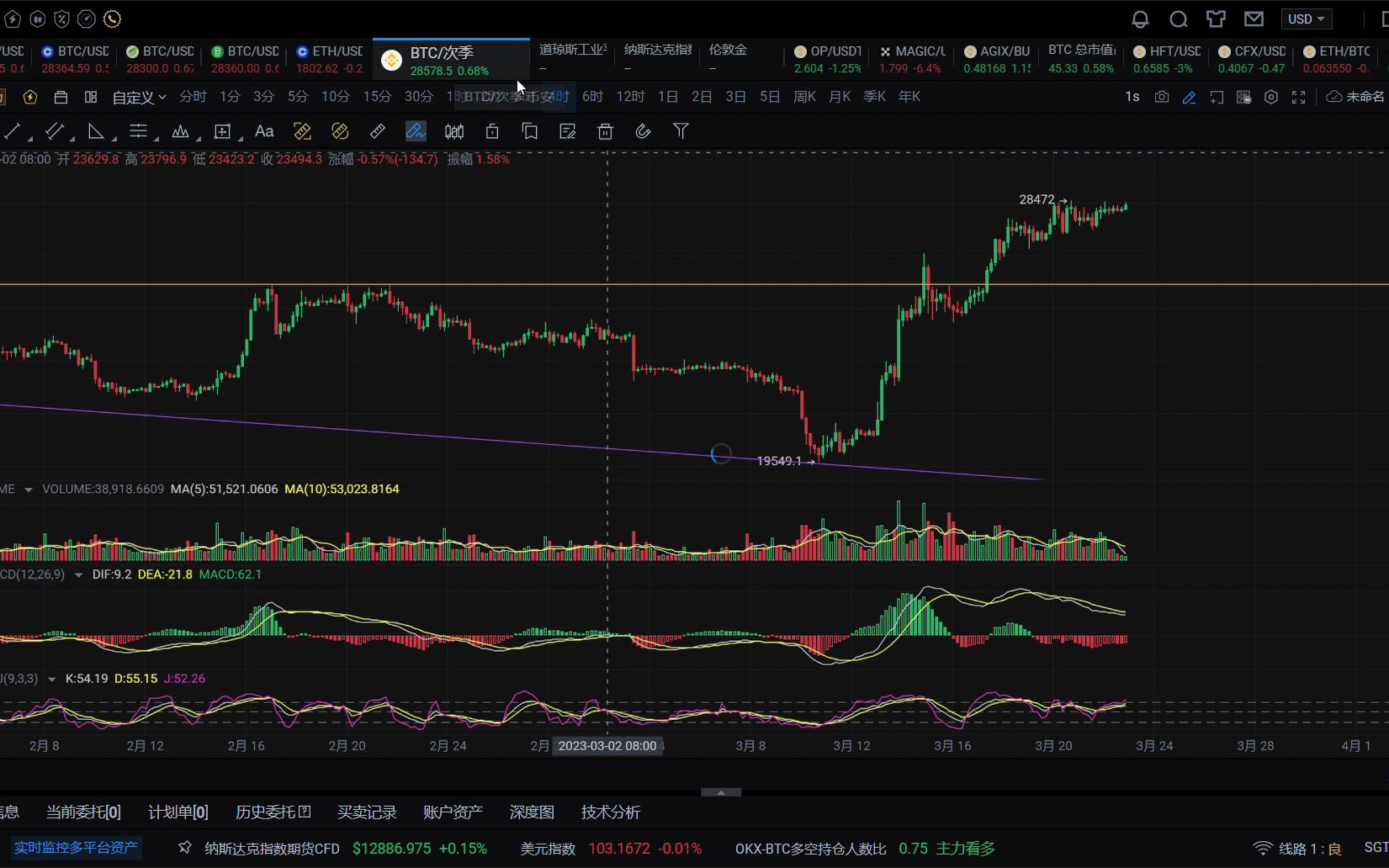Expand the MACD(12,26,9) indicator dropdown arrow
This screenshot has height=868, width=1389.
(78, 575)
